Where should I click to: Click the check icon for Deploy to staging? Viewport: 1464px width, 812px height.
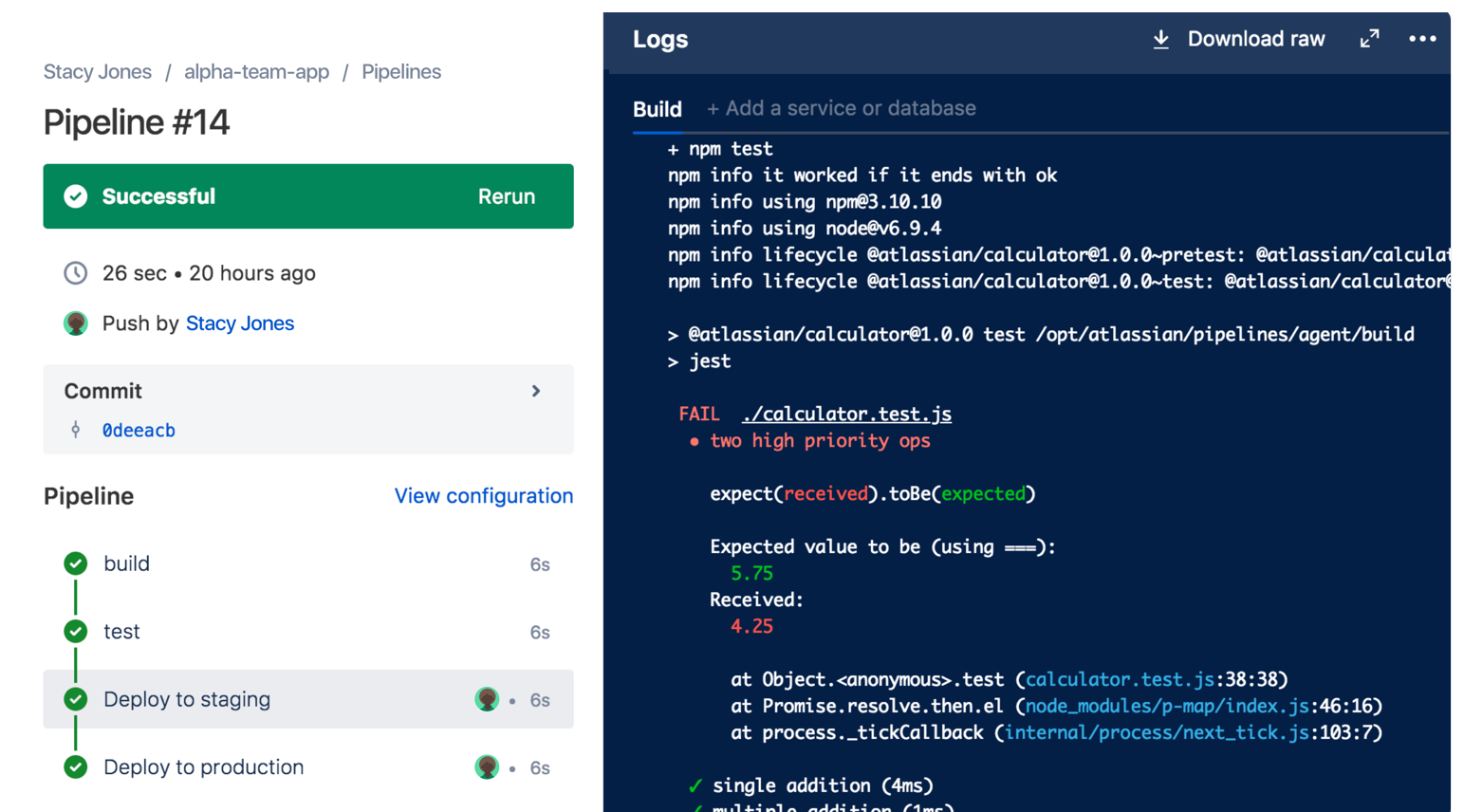(x=76, y=699)
